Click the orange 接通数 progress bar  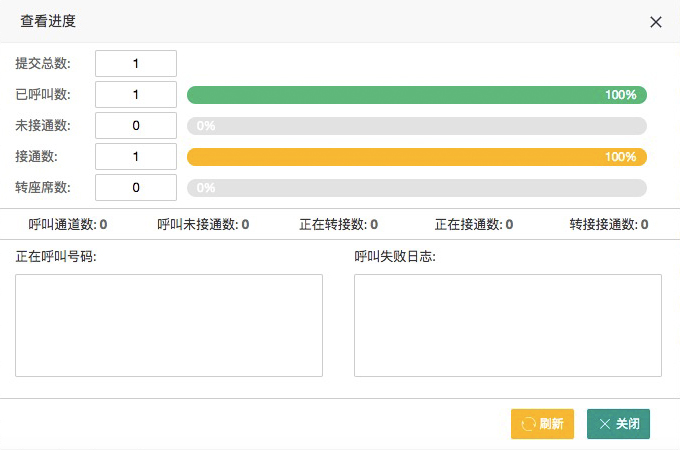[x=417, y=157]
